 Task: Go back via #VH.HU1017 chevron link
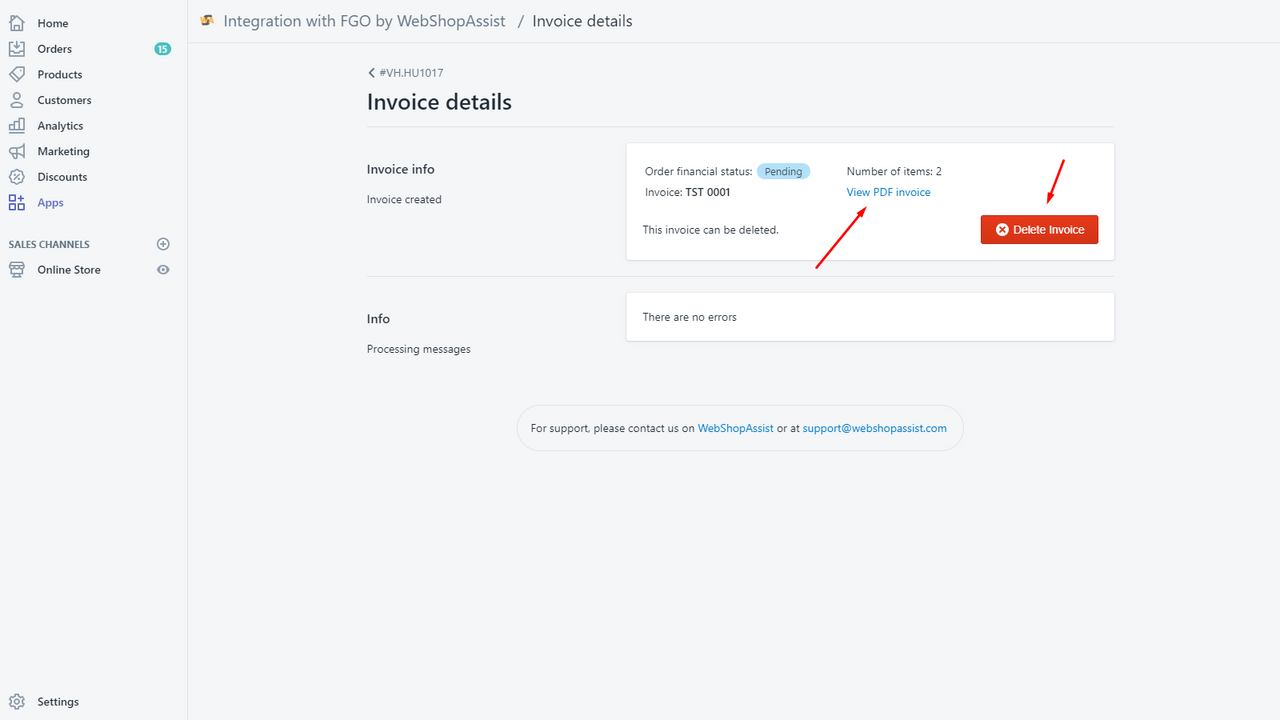point(405,73)
